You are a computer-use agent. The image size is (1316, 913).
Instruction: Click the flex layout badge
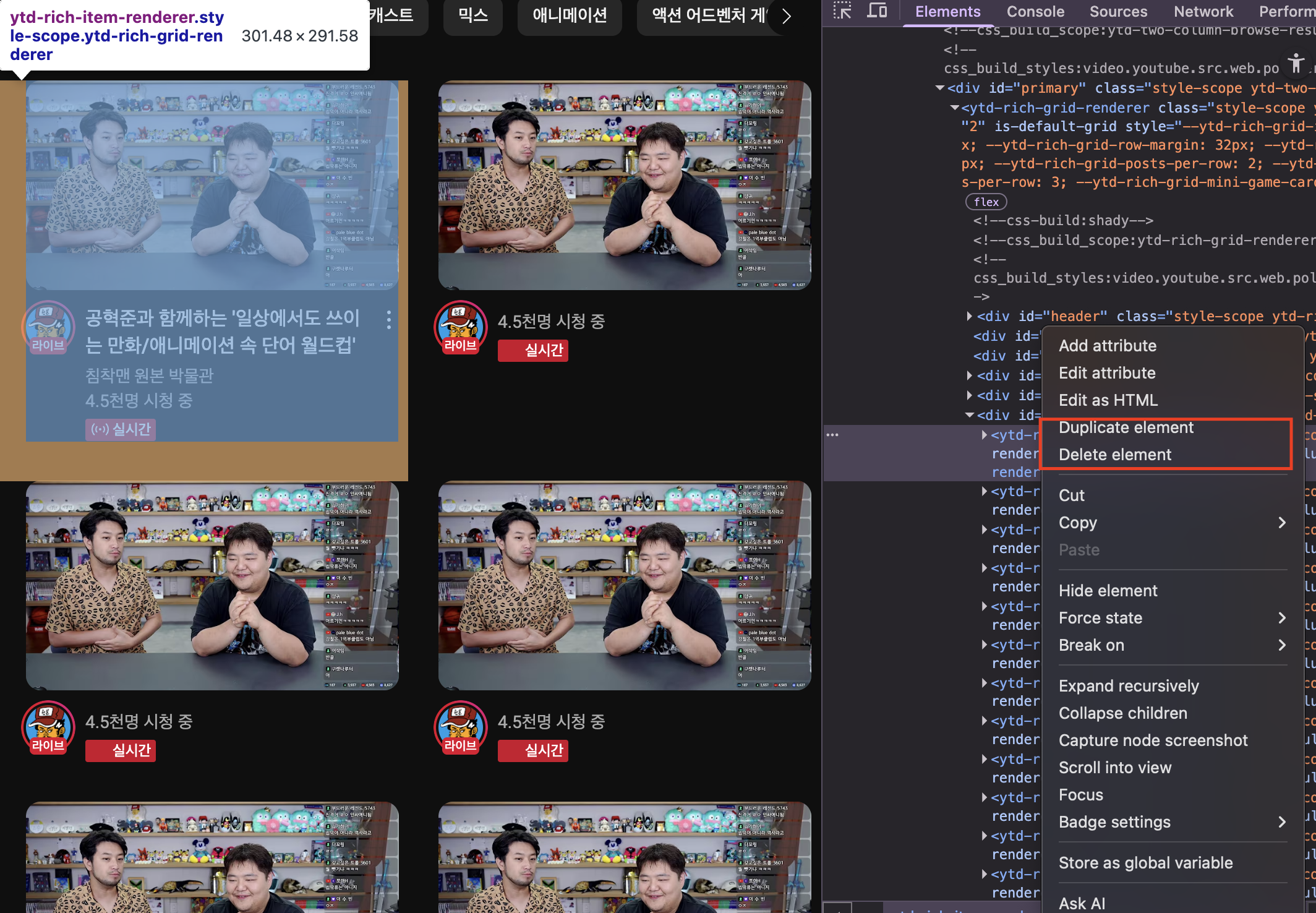click(986, 202)
